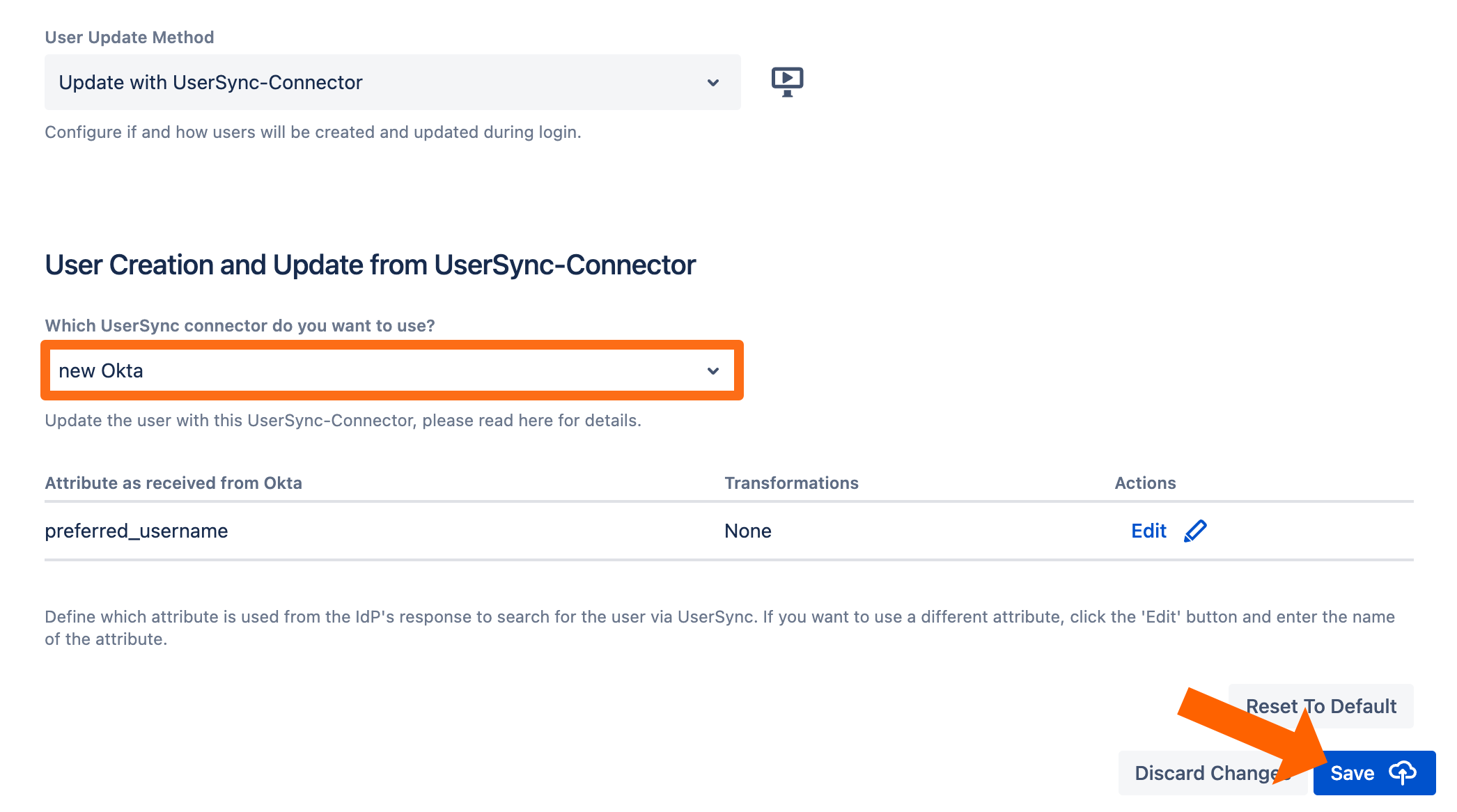The height and width of the screenshot is (812, 1457).
Task: Click the User Update Method label
Action: click(x=130, y=37)
